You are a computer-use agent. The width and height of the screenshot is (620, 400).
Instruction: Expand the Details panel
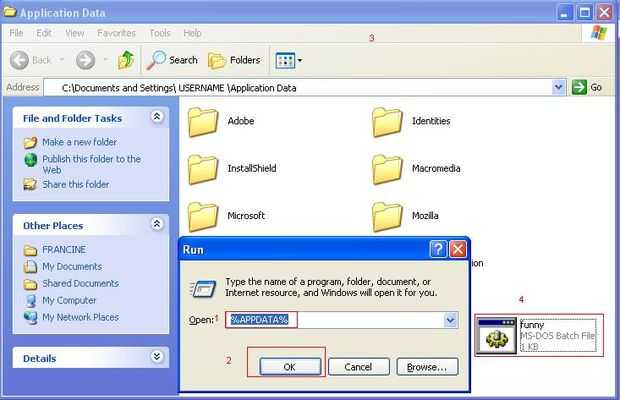pos(157,357)
